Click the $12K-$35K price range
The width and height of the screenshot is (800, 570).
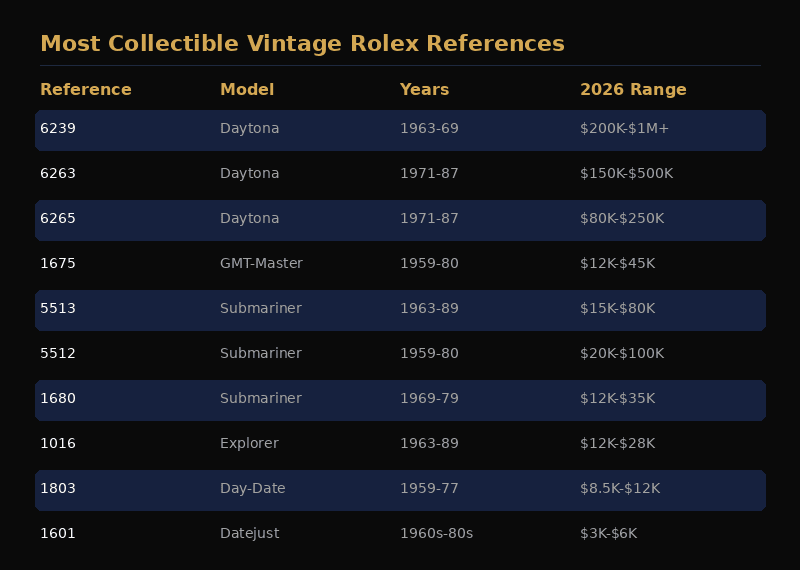tap(617, 398)
